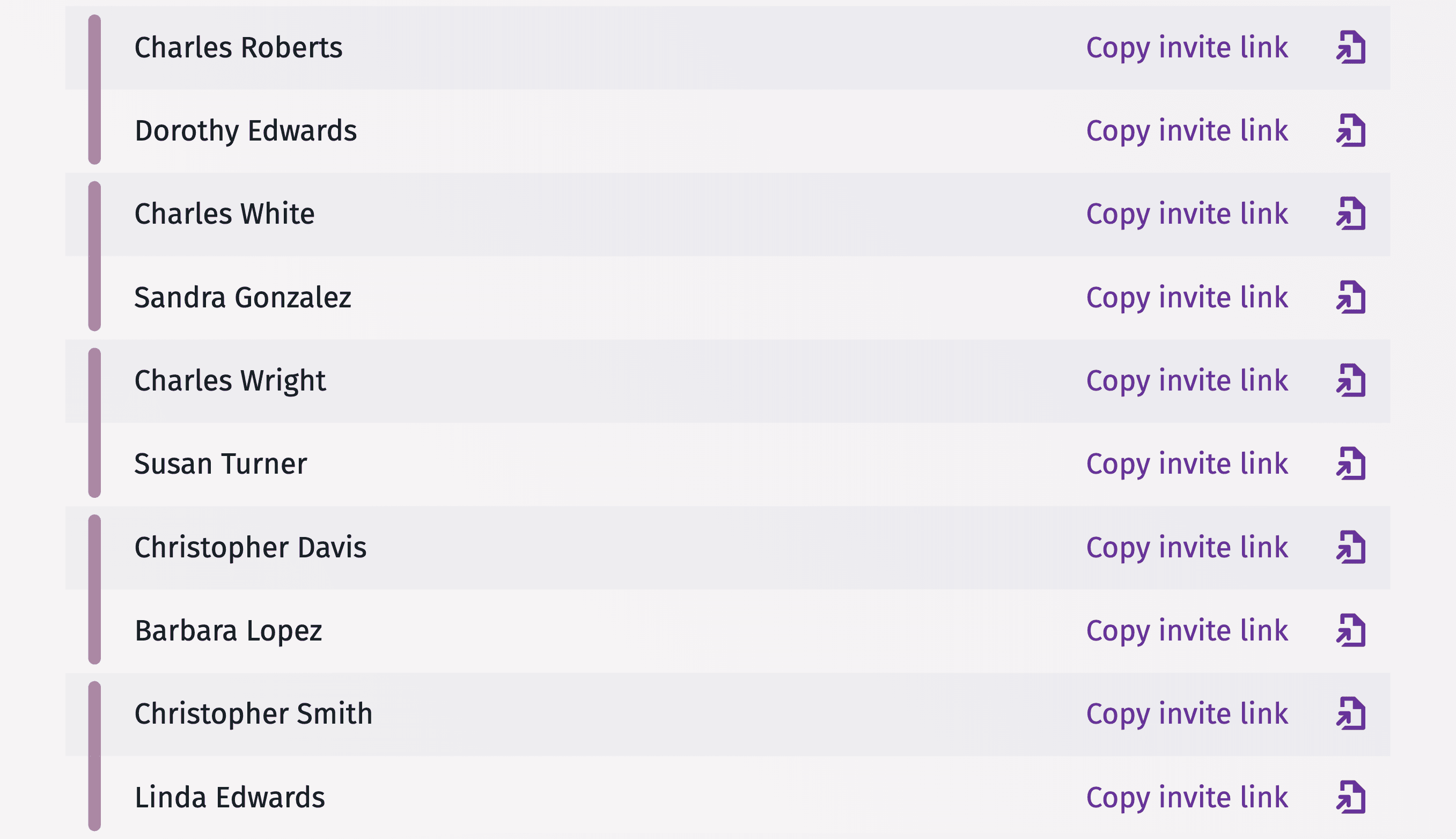The image size is (1456, 839).
Task: Click Copy invite link for Christopher Smith
Action: tap(1186, 714)
